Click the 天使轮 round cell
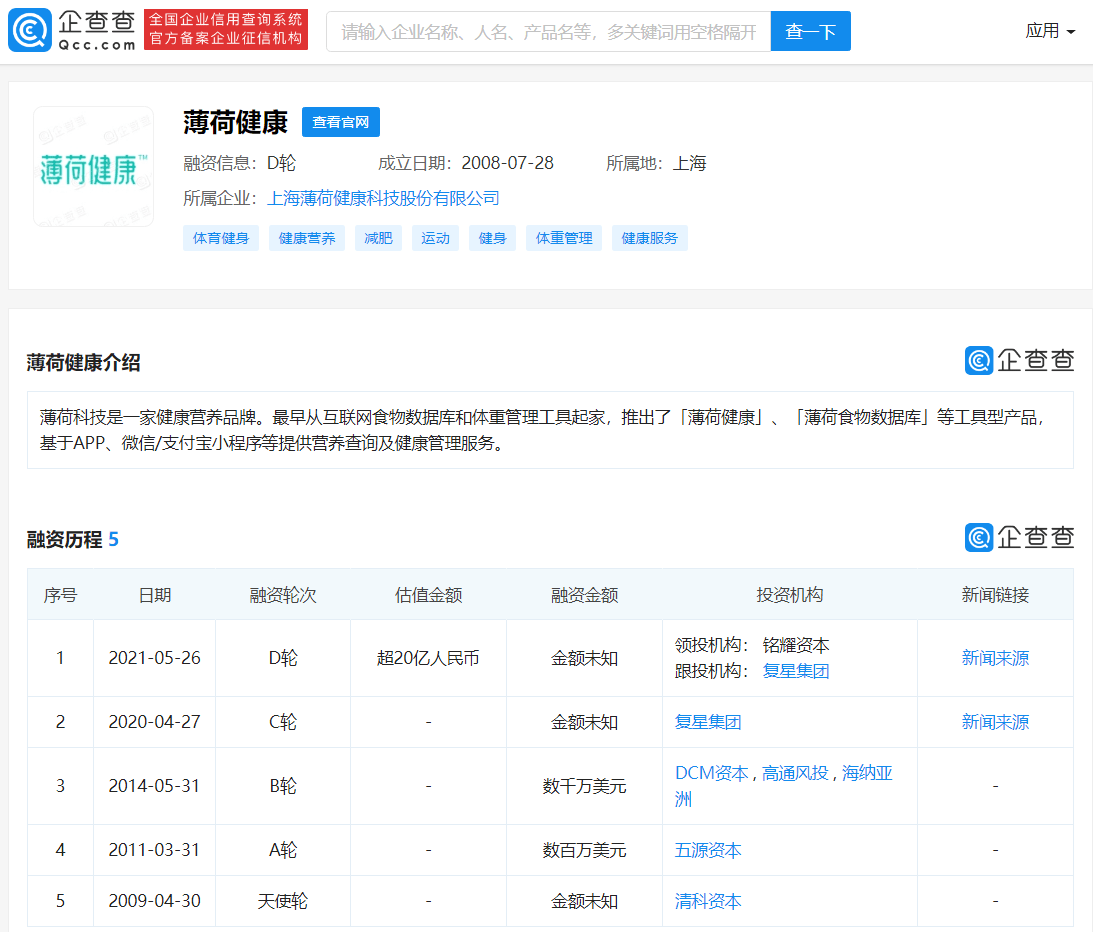The width and height of the screenshot is (1093, 932). click(x=283, y=901)
